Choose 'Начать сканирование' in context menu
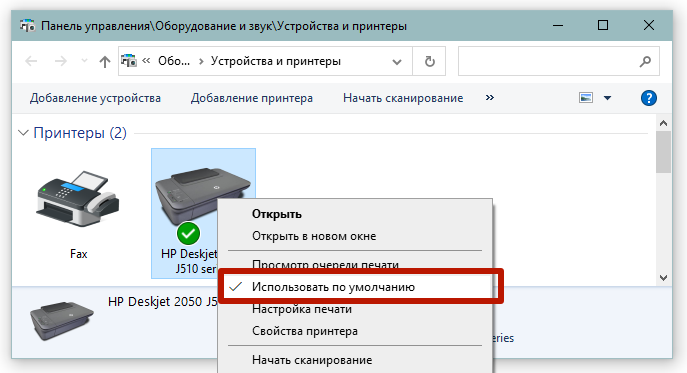This screenshot has width=687, height=373. point(312,360)
